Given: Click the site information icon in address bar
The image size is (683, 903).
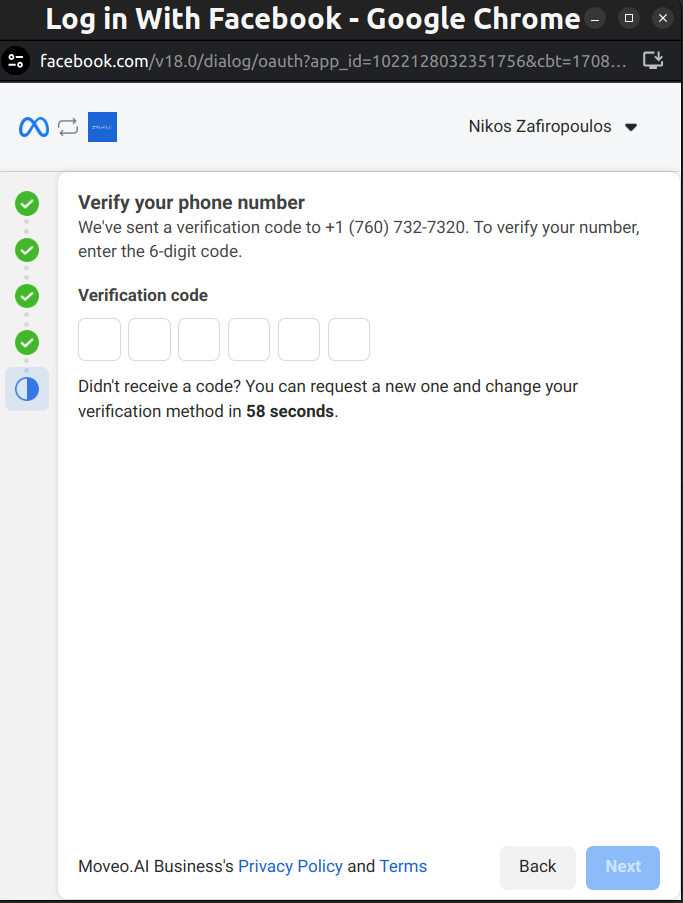Looking at the screenshot, I should coord(16,61).
